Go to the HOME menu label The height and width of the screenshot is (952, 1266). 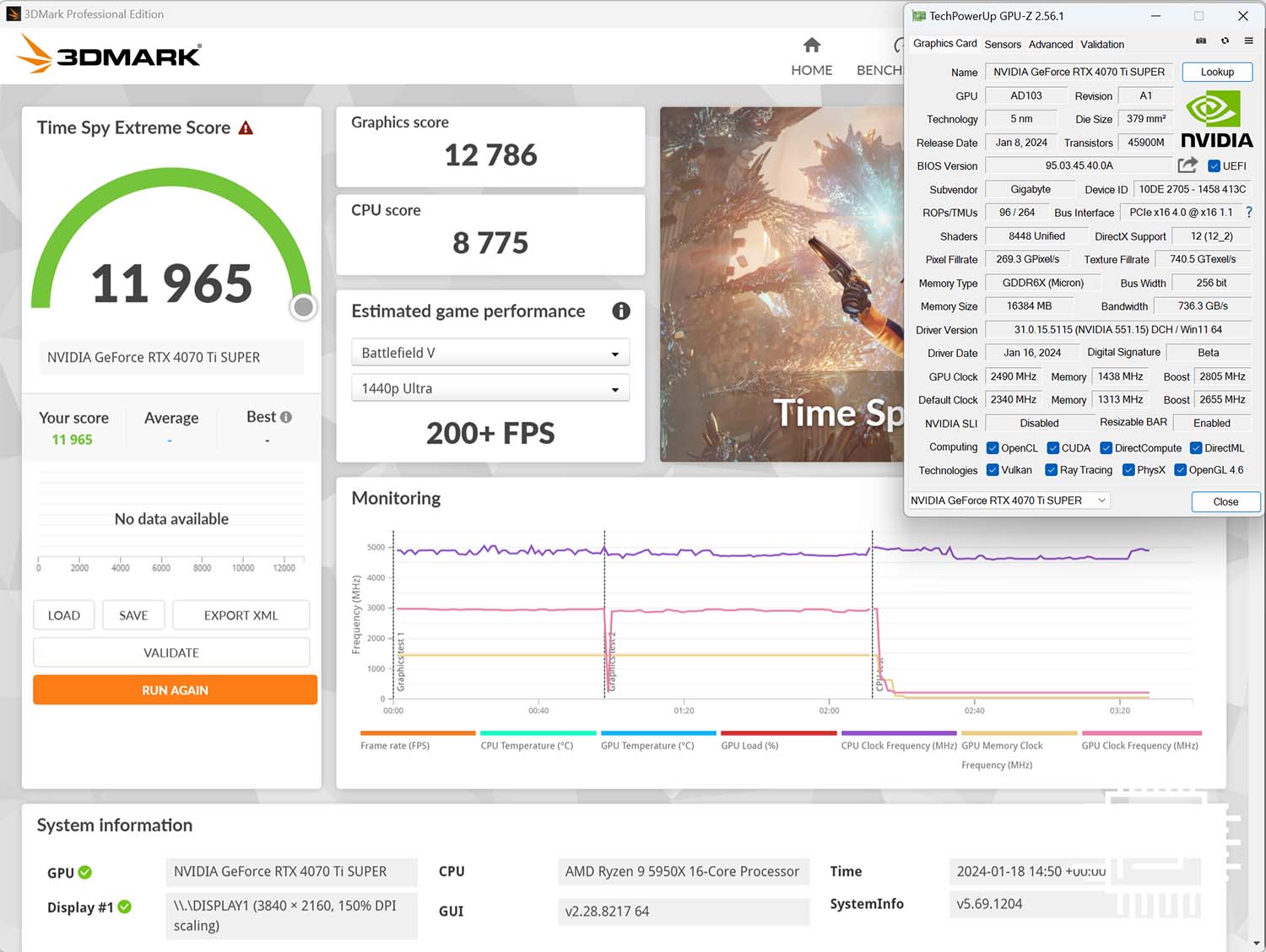pos(812,70)
